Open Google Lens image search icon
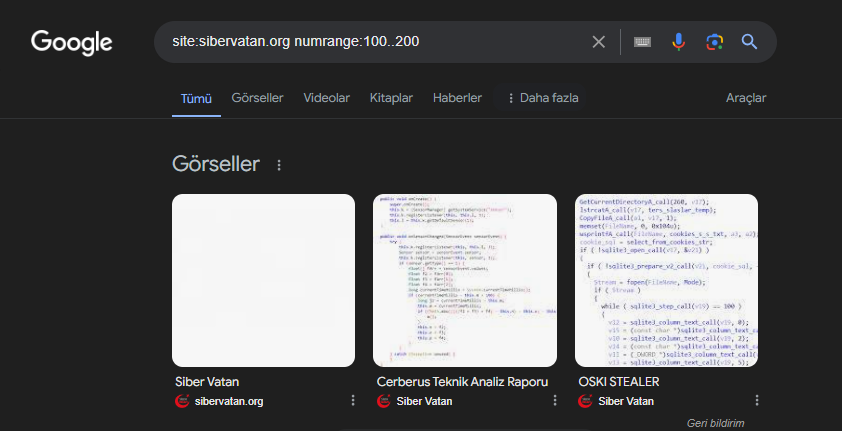842x431 pixels. 714,42
